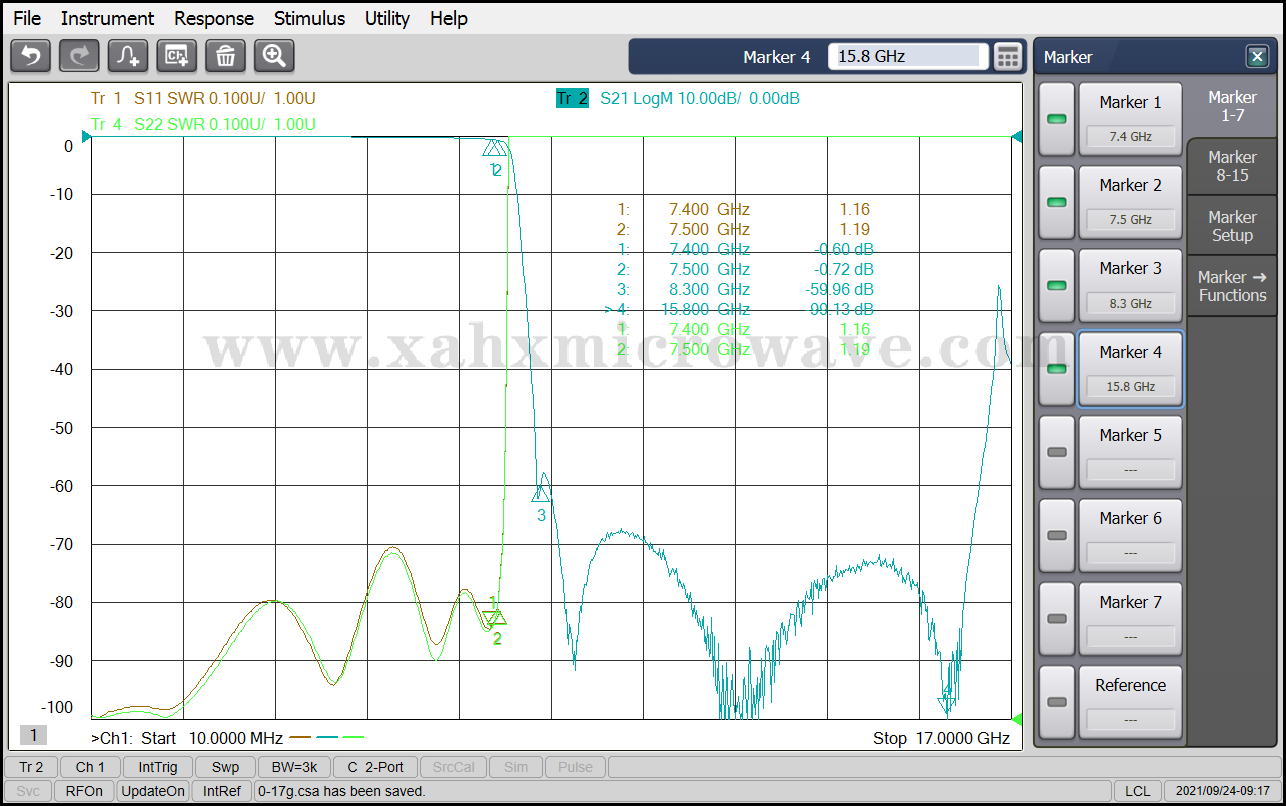Viewport: 1286px width, 806px height.
Task: Click the Reference marker button
Action: pyautogui.click(x=1130, y=701)
